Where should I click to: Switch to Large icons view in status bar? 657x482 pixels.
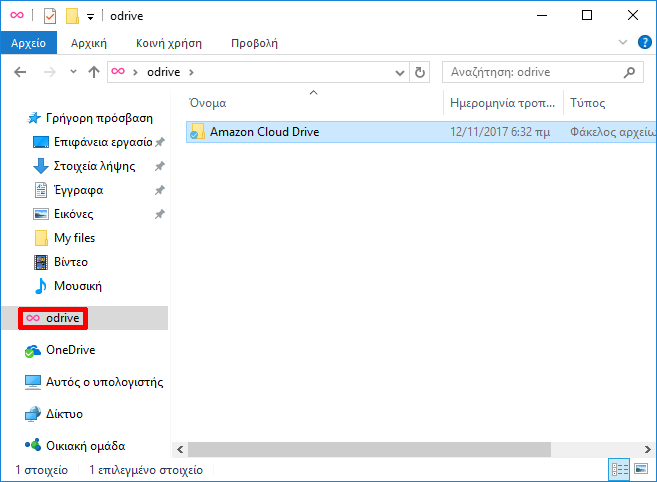641,469
